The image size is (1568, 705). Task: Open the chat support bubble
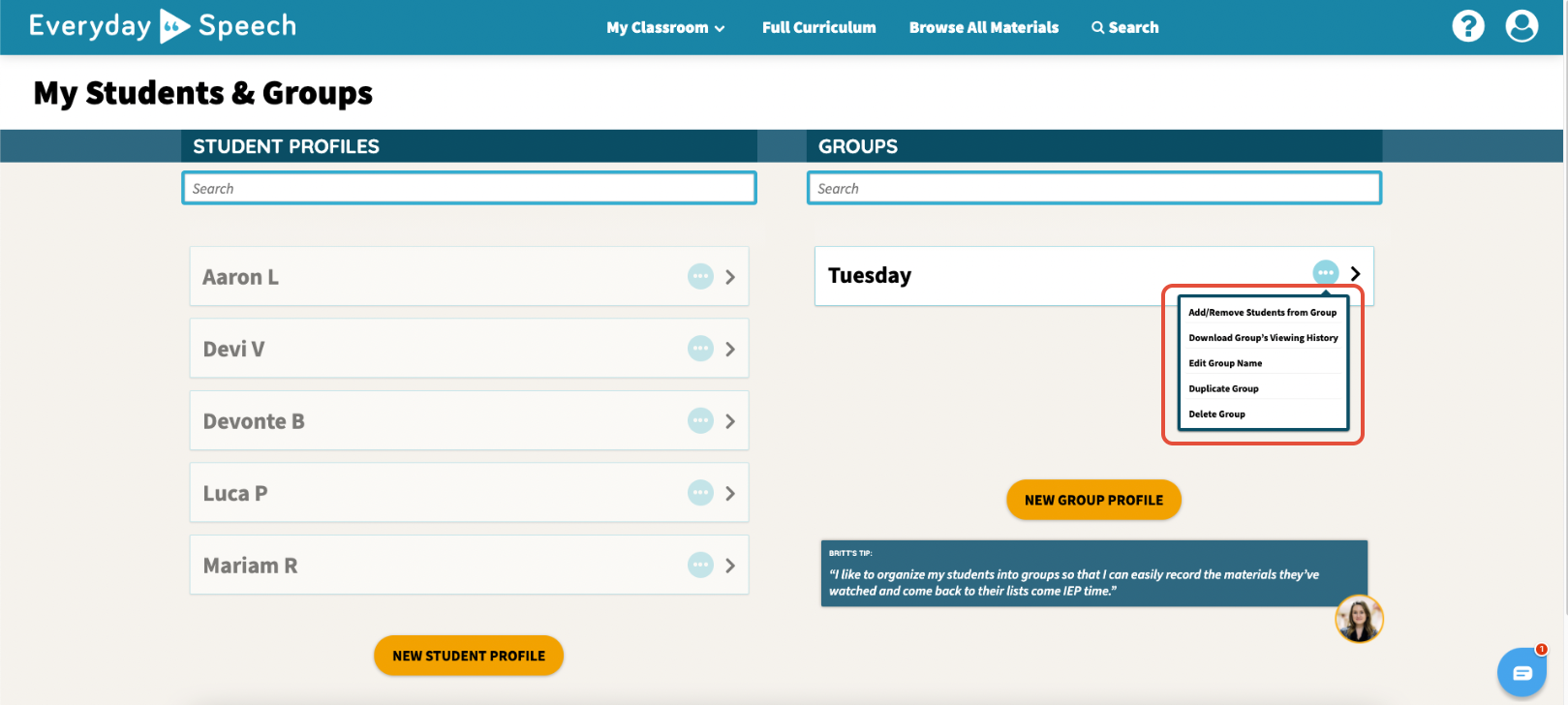pos(1522,672)
